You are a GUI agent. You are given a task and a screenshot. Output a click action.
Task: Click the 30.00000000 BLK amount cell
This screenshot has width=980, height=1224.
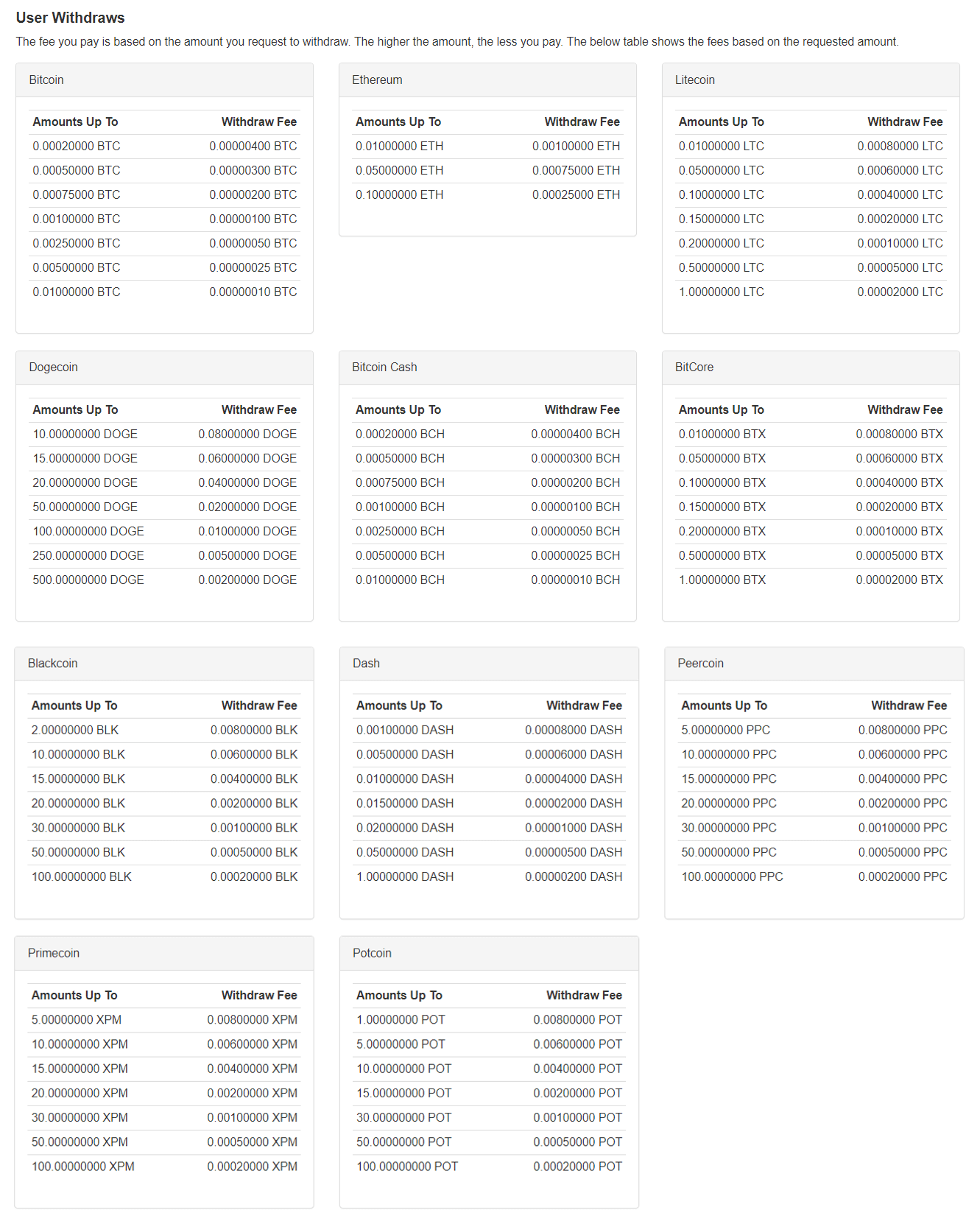click(78, 829)
